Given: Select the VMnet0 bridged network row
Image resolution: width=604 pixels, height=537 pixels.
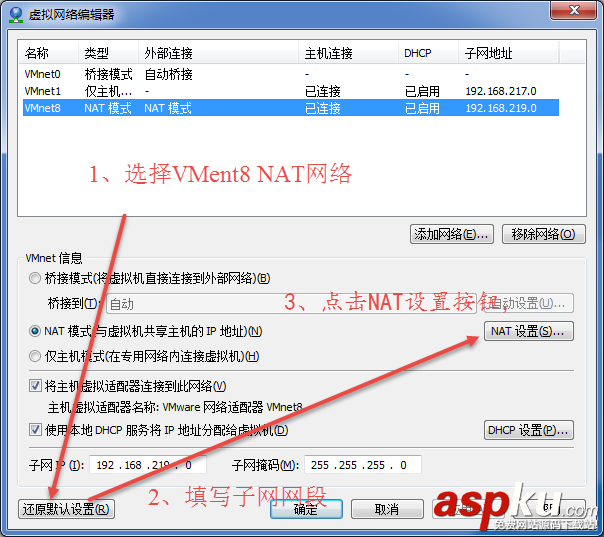Looking at the screenshot, I should coord(291,74).
